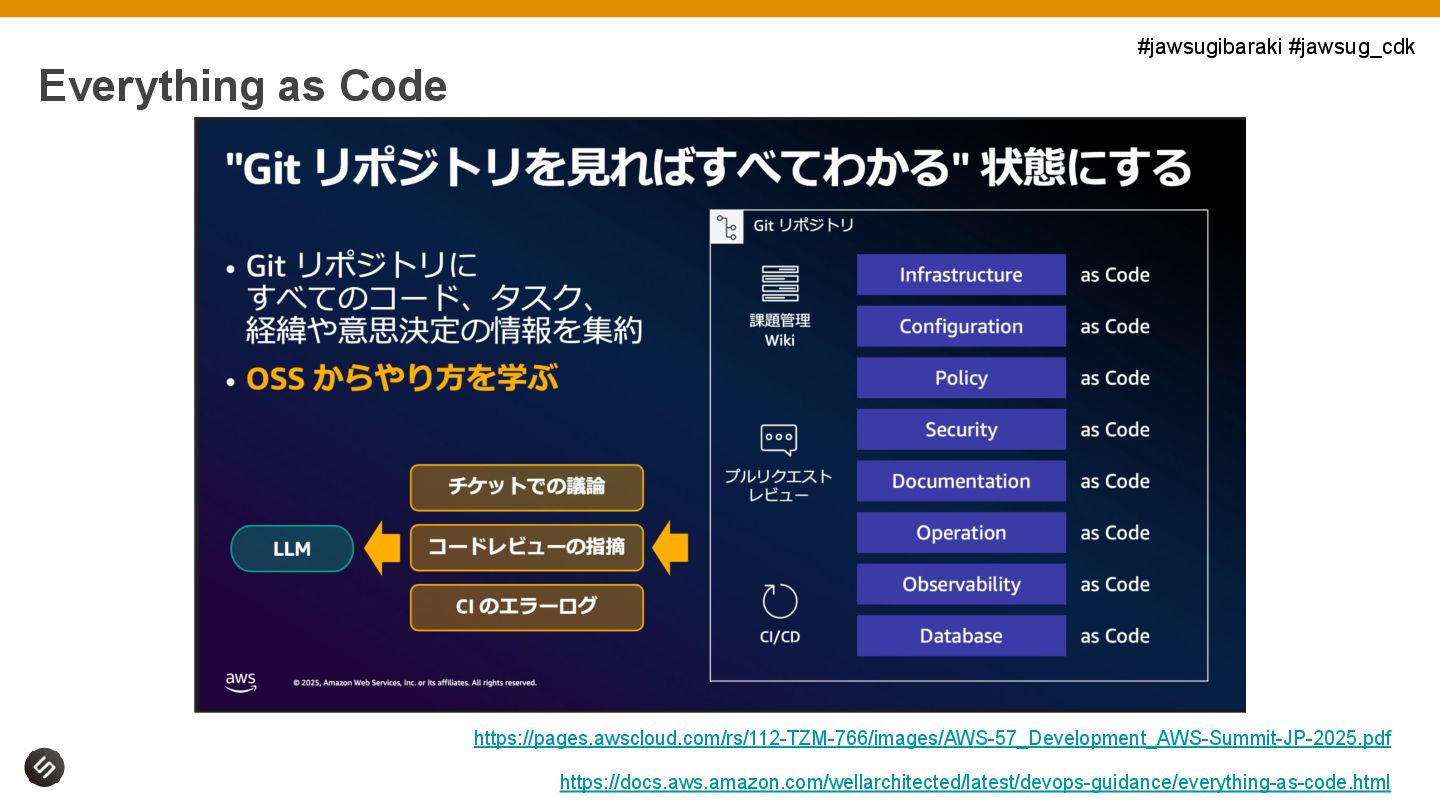Click the pull request review speech bubble icon
1440x810 pixels.
pos(779,441)
